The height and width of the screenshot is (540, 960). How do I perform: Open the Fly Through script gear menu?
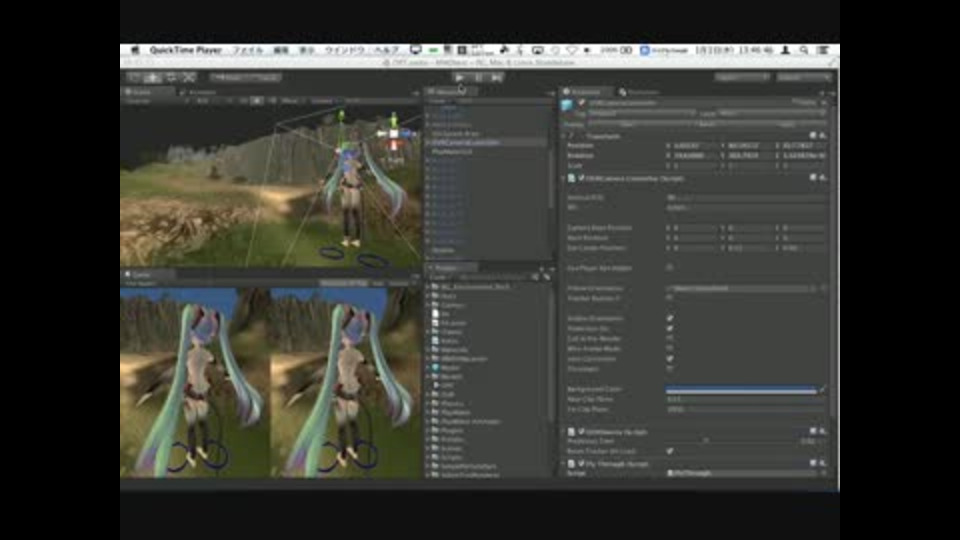[x=823, y=463]
